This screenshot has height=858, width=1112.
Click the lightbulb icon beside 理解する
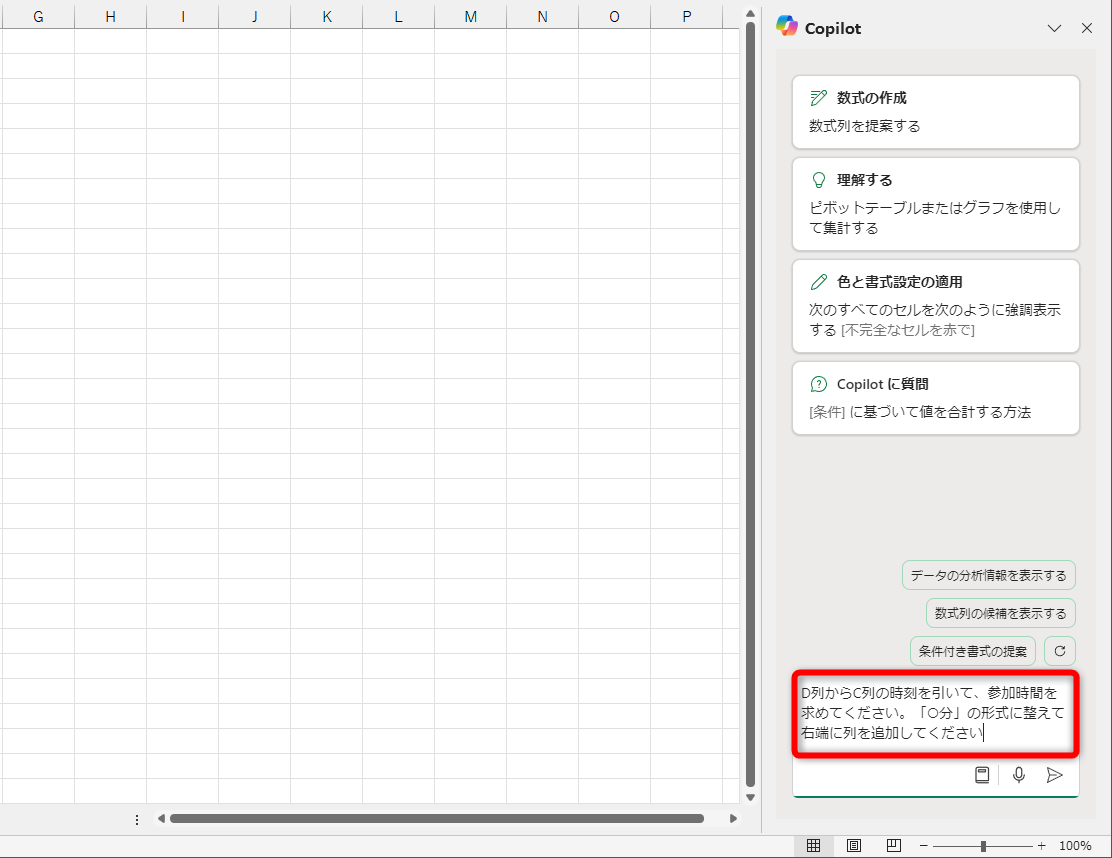click(x=818, y=180)
